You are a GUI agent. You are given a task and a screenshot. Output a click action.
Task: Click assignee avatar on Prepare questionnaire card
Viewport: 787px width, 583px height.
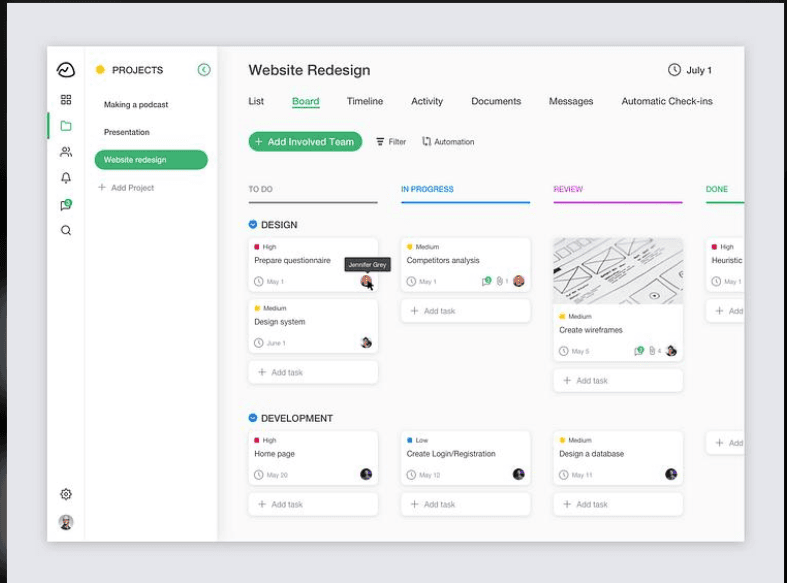366,281
